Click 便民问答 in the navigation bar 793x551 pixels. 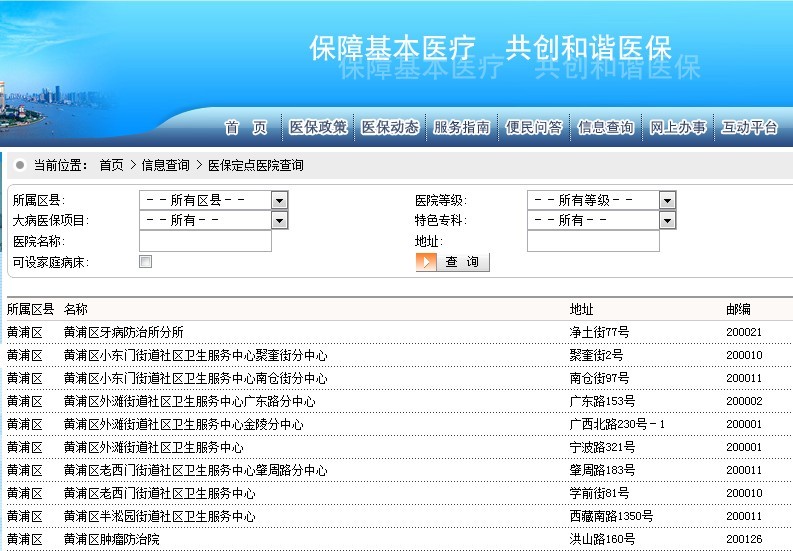click(534, 127)
